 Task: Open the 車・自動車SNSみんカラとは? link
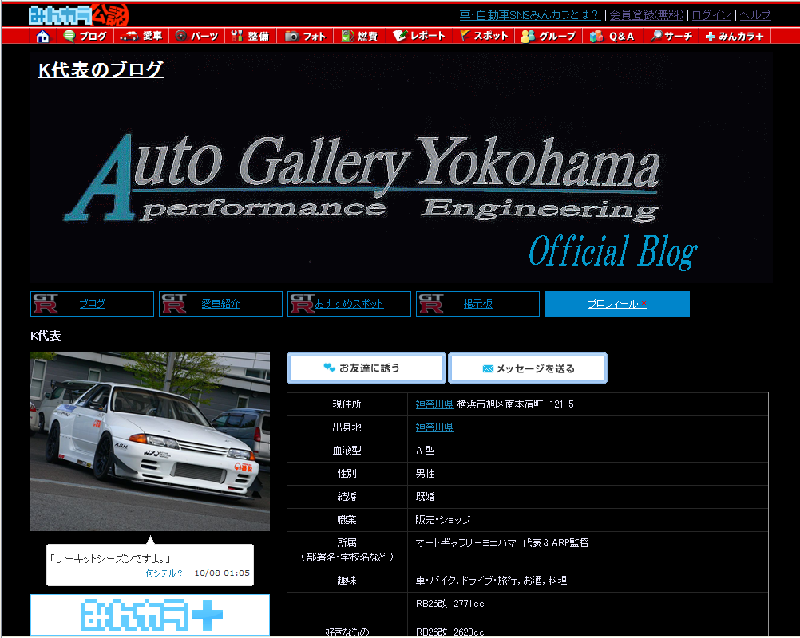tap(530, 15)
